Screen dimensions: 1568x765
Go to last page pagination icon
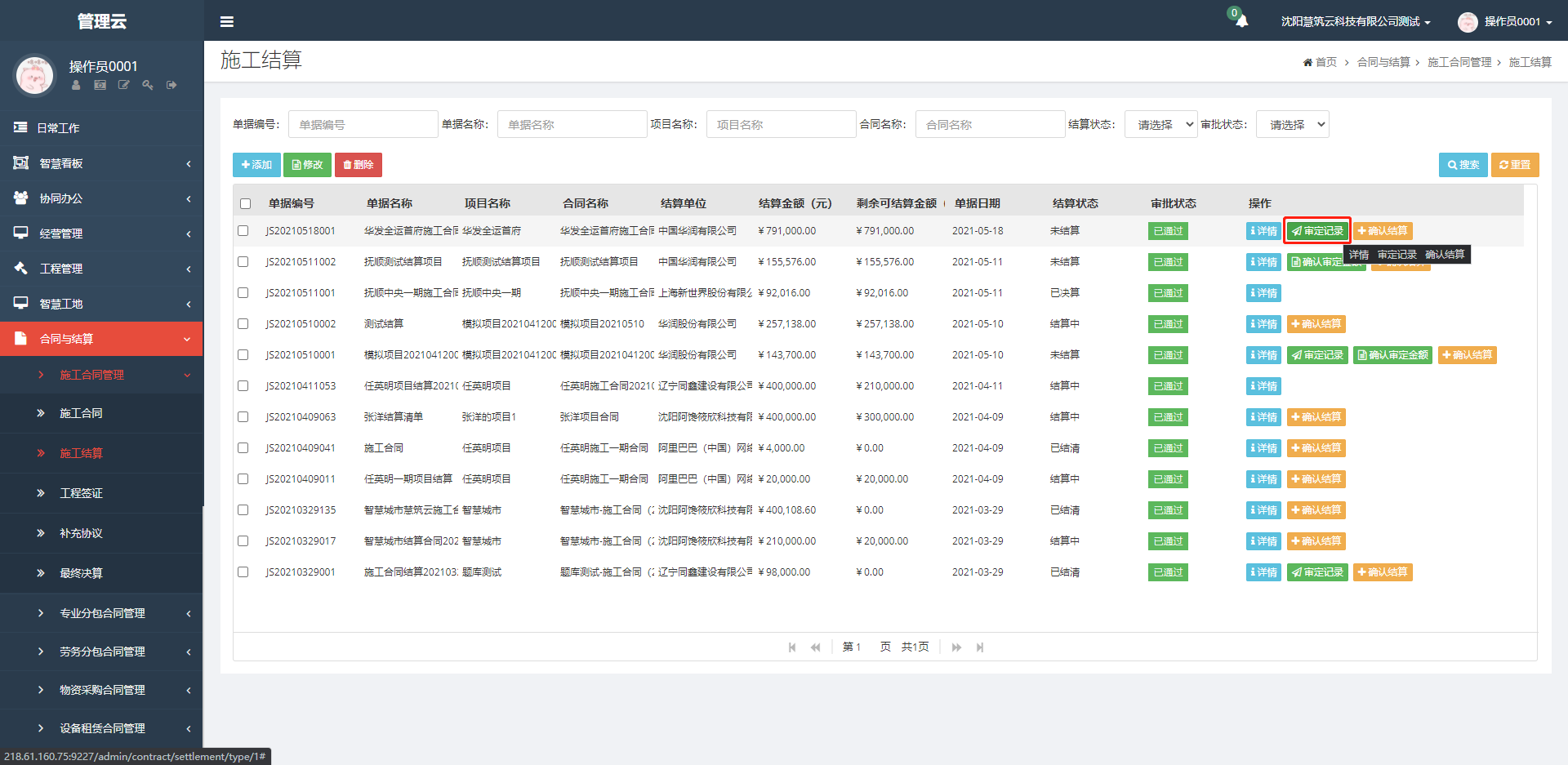click(980, 647)
